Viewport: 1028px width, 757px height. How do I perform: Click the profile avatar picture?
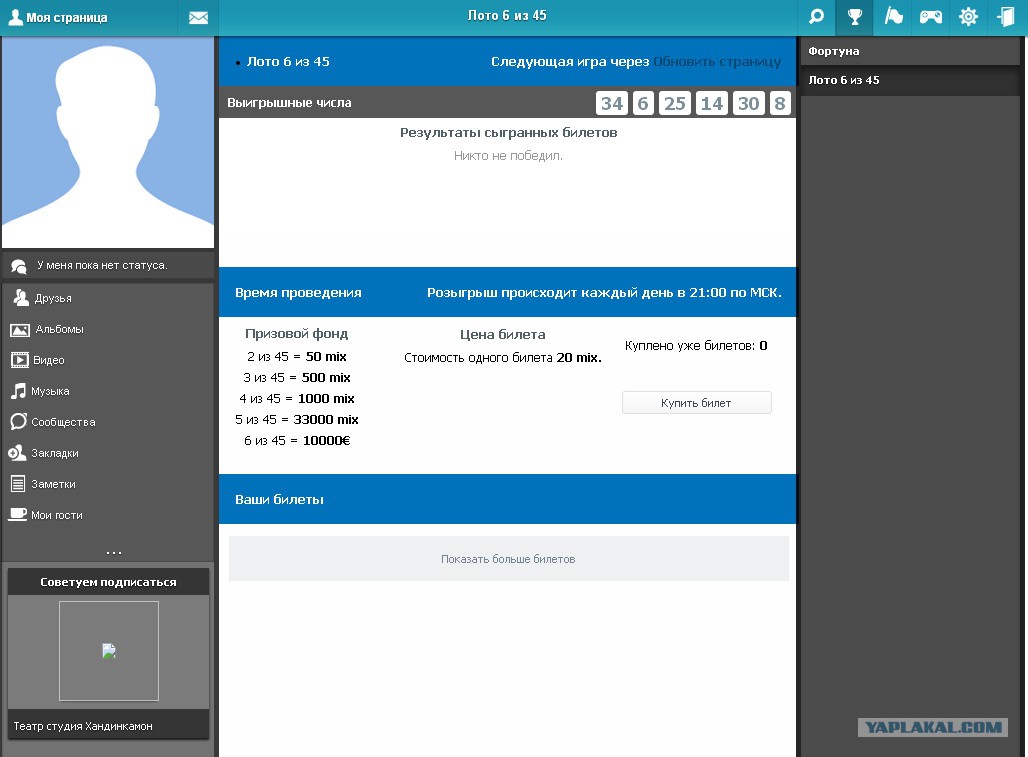[108, 143]
